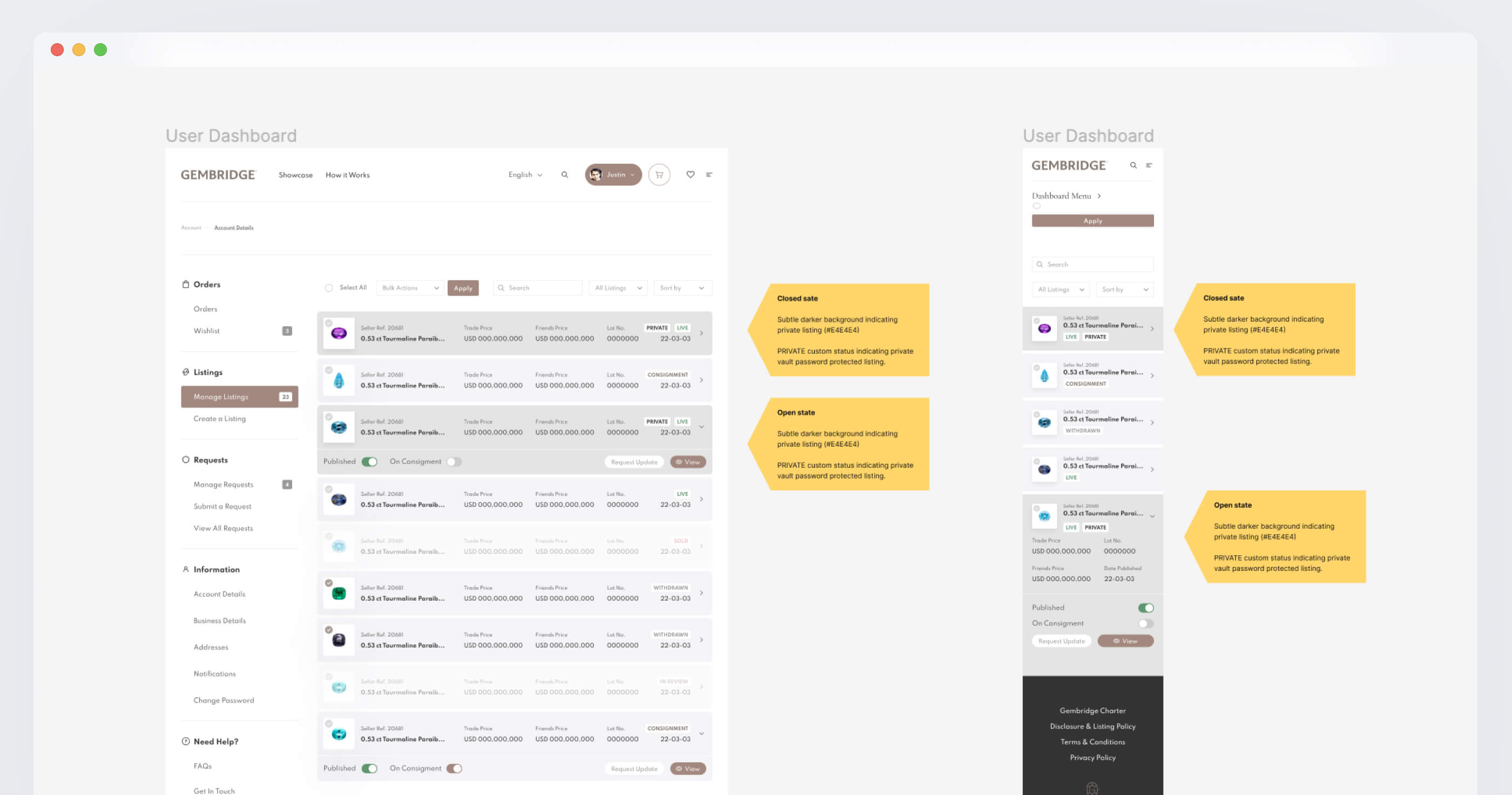Toggle On Consigment switch in expanded PRIVATE listing
The width and height of the screenshot is (1512, 795).
[454, 461]
